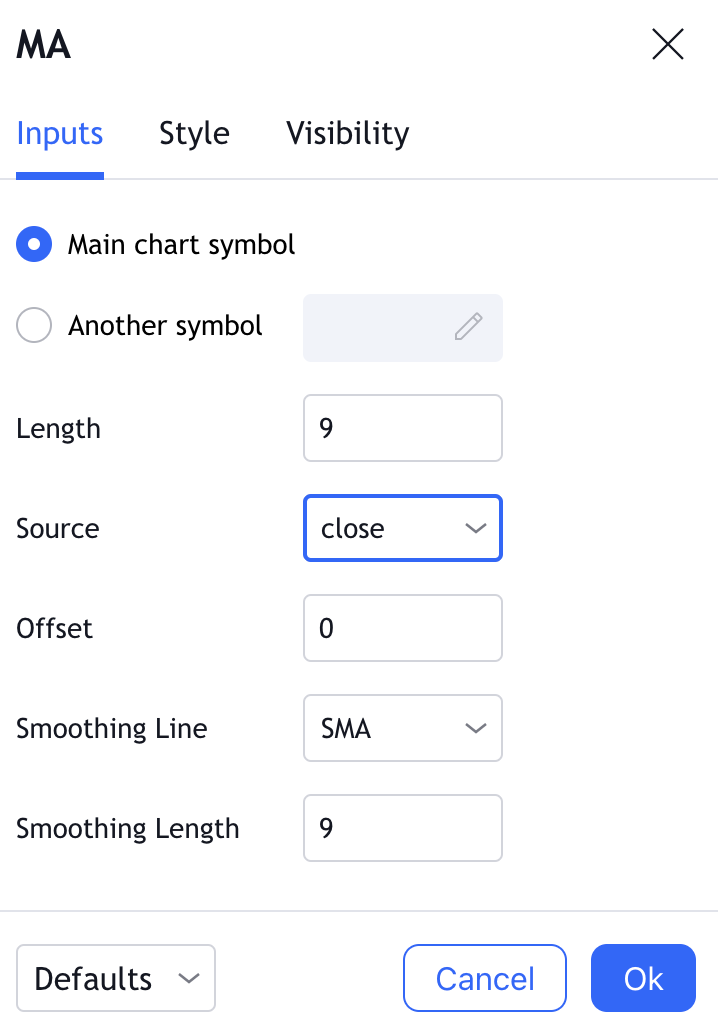
Task: Open the Style tab
Action: tap(194, 134)
